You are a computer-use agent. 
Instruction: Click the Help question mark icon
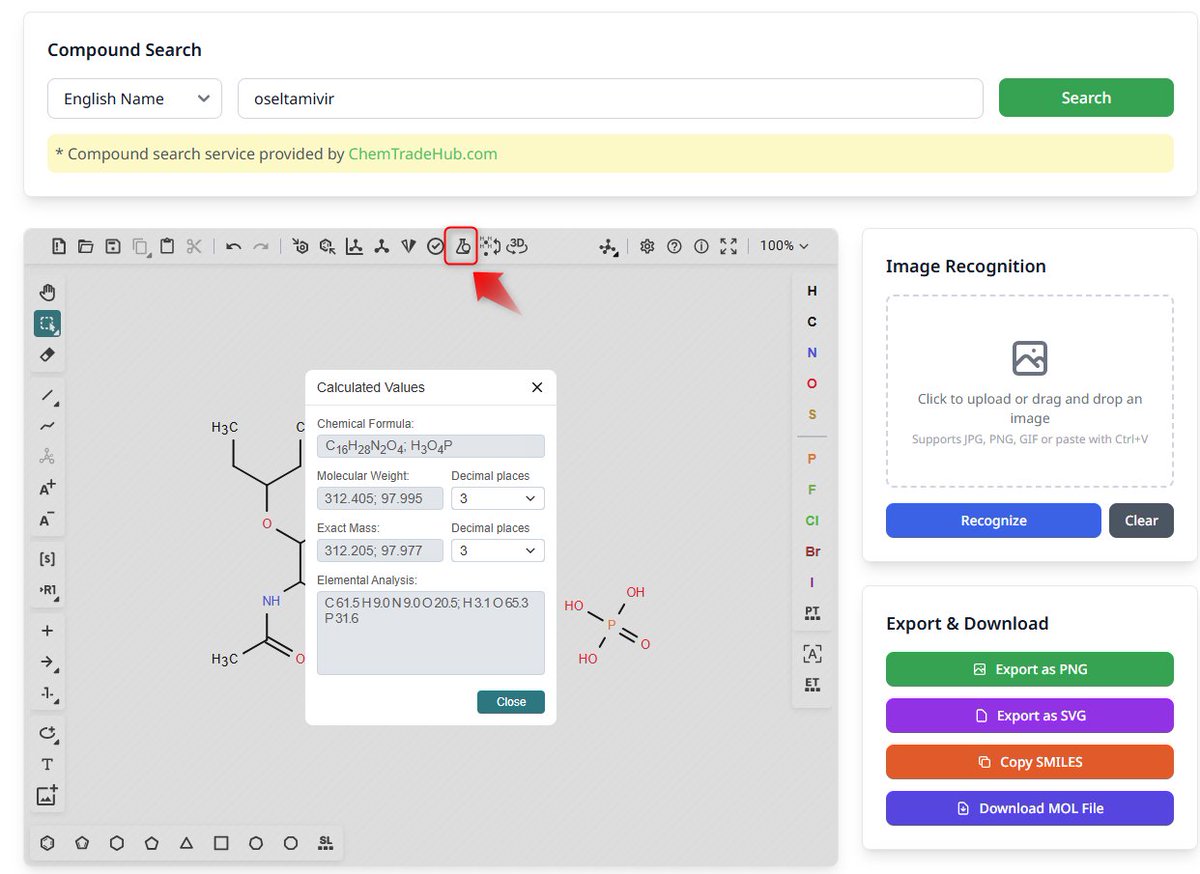(x=674, y=246)
